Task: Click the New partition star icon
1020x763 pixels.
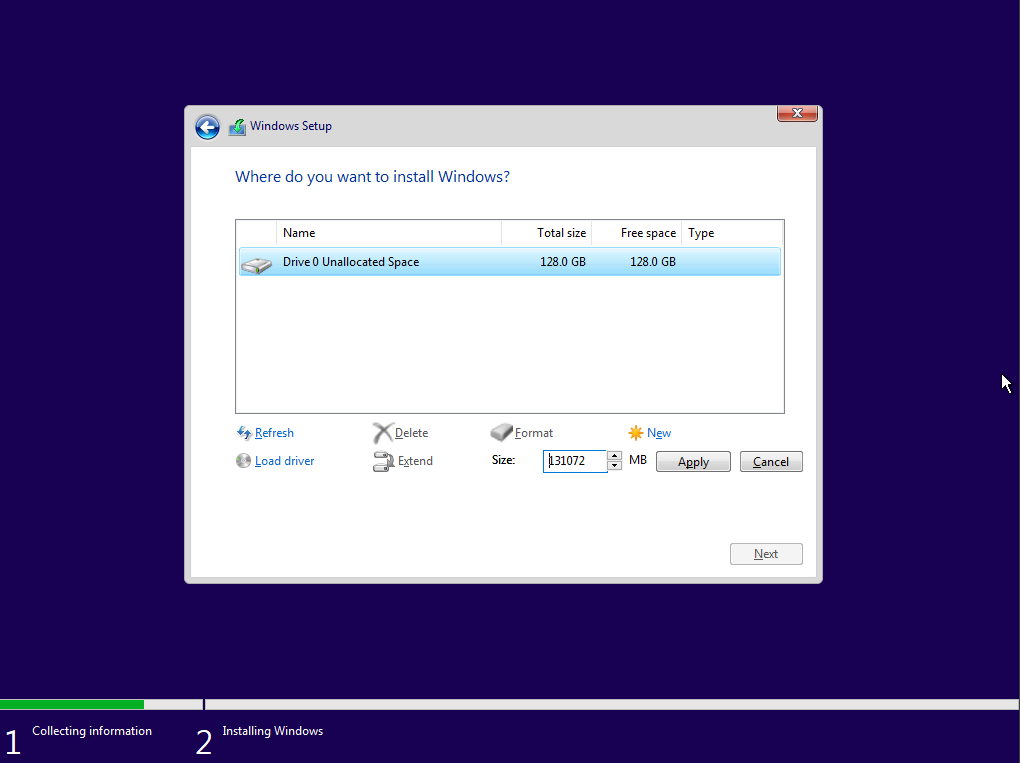Action: 635,433
